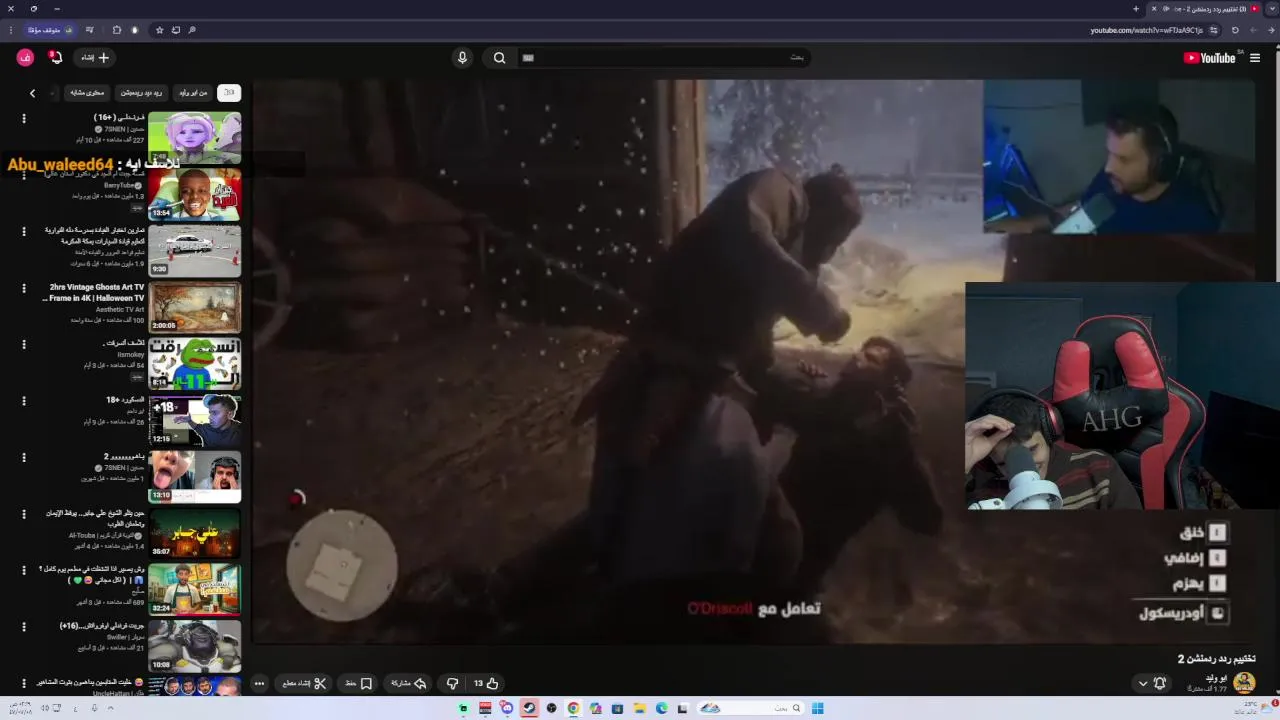The height and width of the screenshot is (720, 1280).
Task: Open the 32:24 duration video thumbnail
Action: (x=195, y=589)
